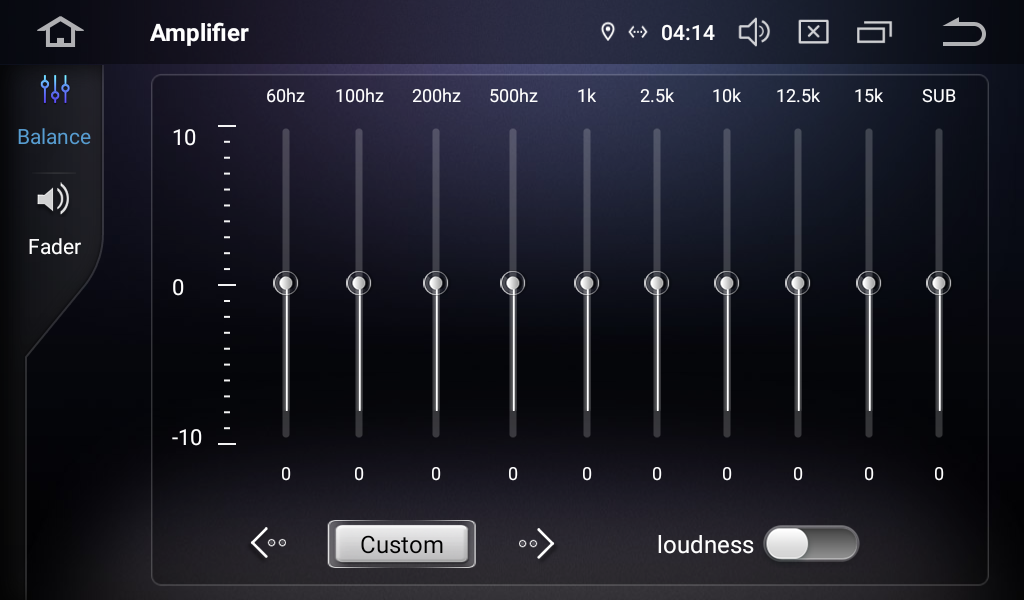The height and width of the screenshot is (600, 1024).
Task: Click the 500hz slider knob
Action: (513, 284)
